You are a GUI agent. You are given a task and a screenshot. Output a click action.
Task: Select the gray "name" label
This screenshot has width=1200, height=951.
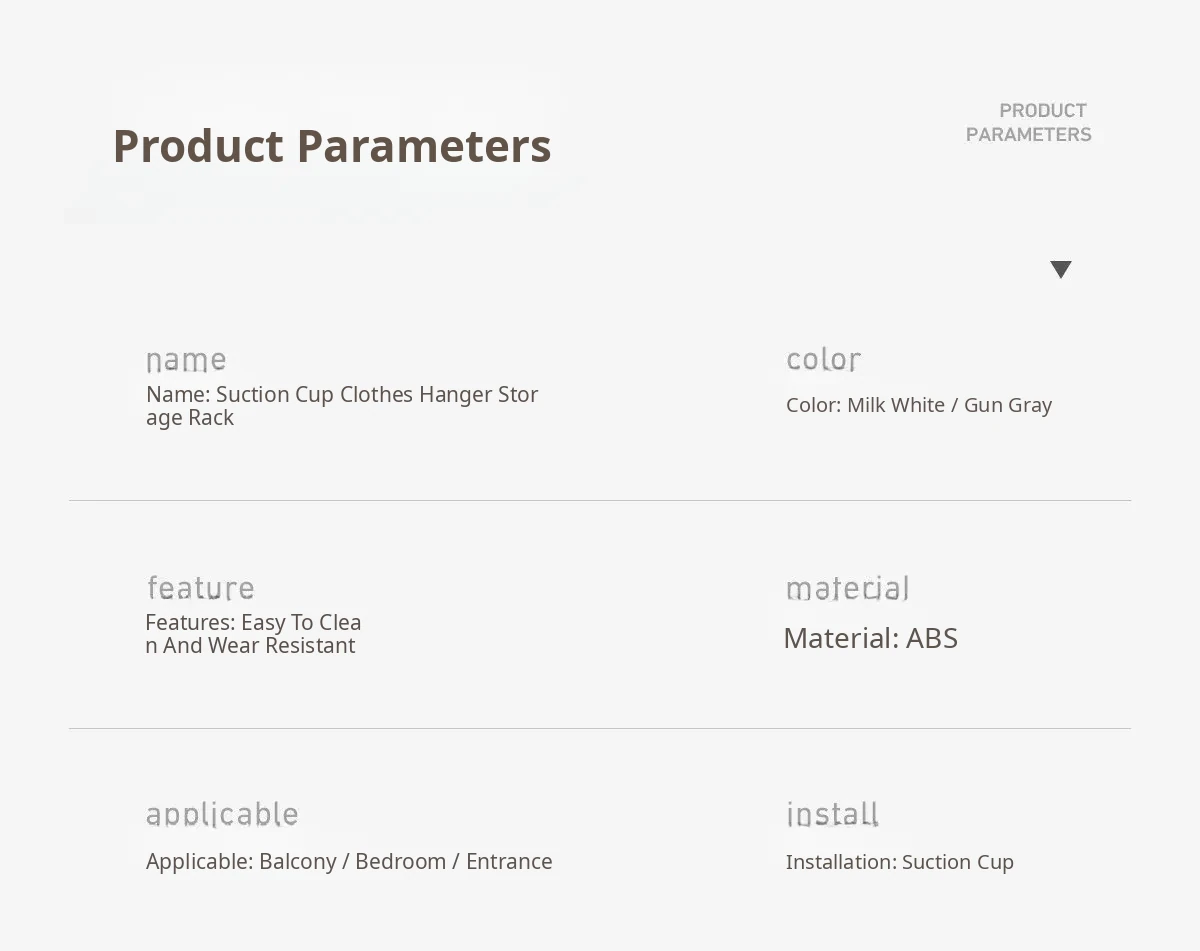tap(186, 360)
